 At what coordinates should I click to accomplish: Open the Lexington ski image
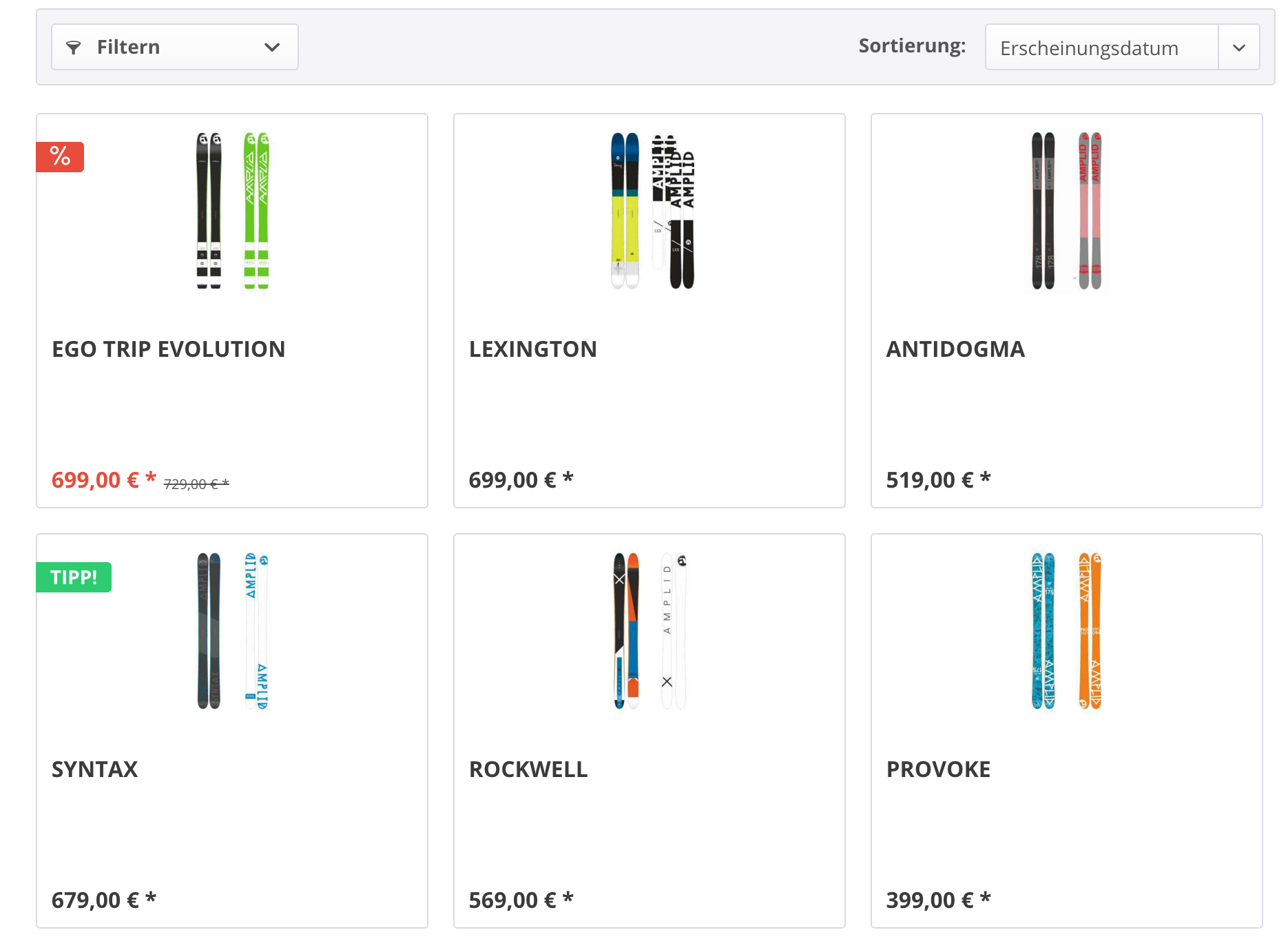652,211
